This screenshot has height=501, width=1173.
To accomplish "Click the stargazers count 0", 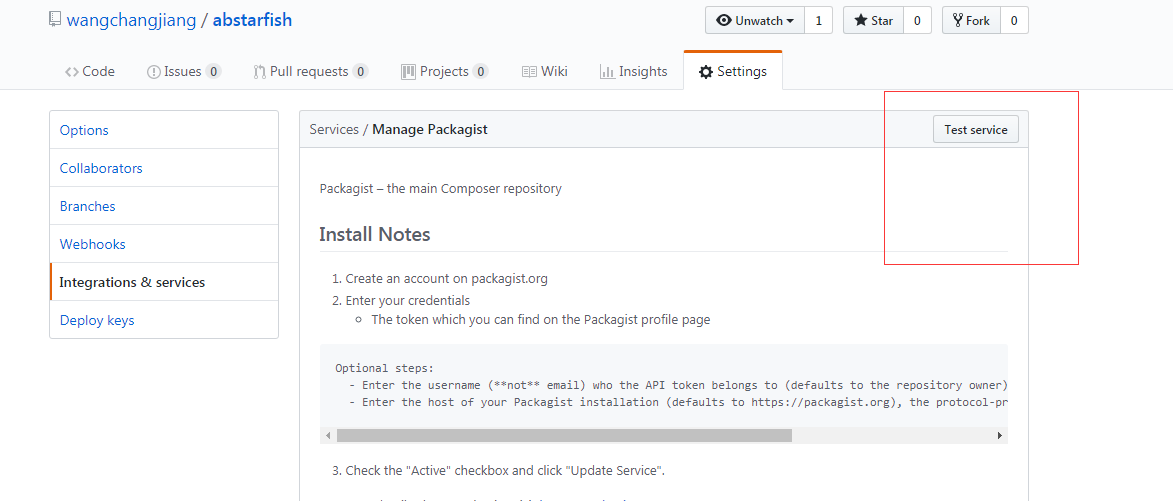I will coord(917,20).
